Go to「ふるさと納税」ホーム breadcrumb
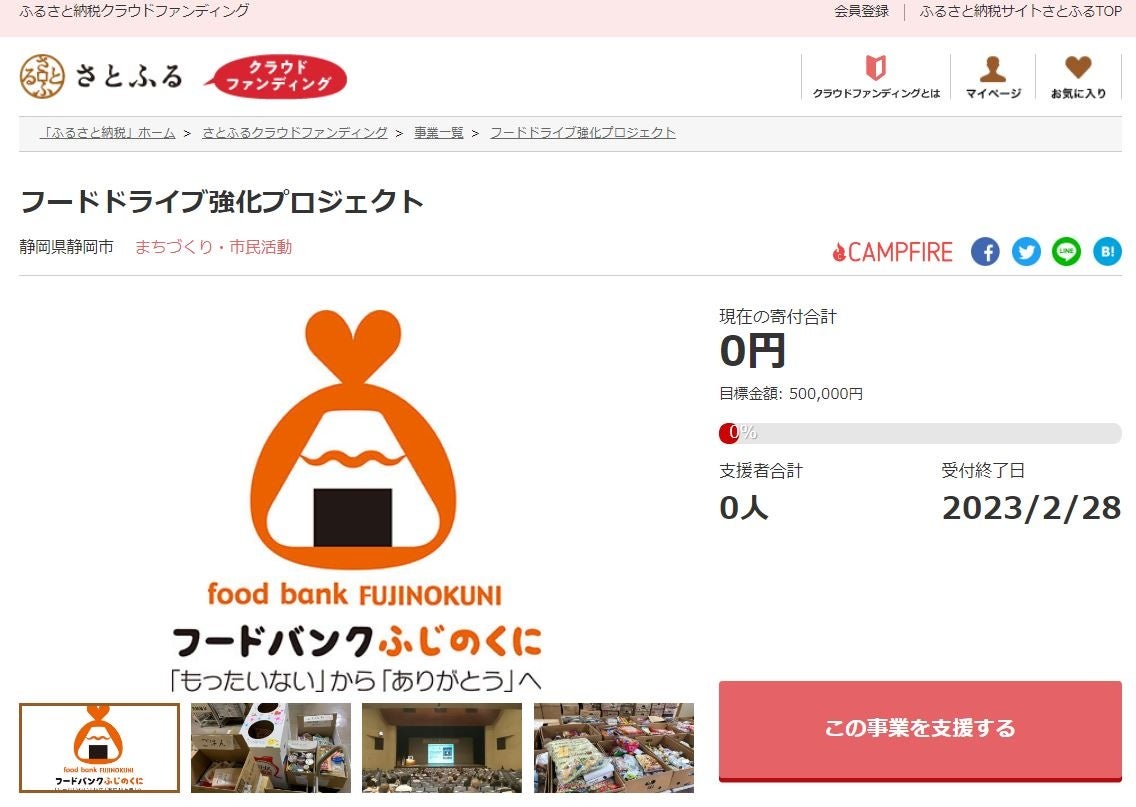Screen dimensions: 1136x807 point(107,133)
